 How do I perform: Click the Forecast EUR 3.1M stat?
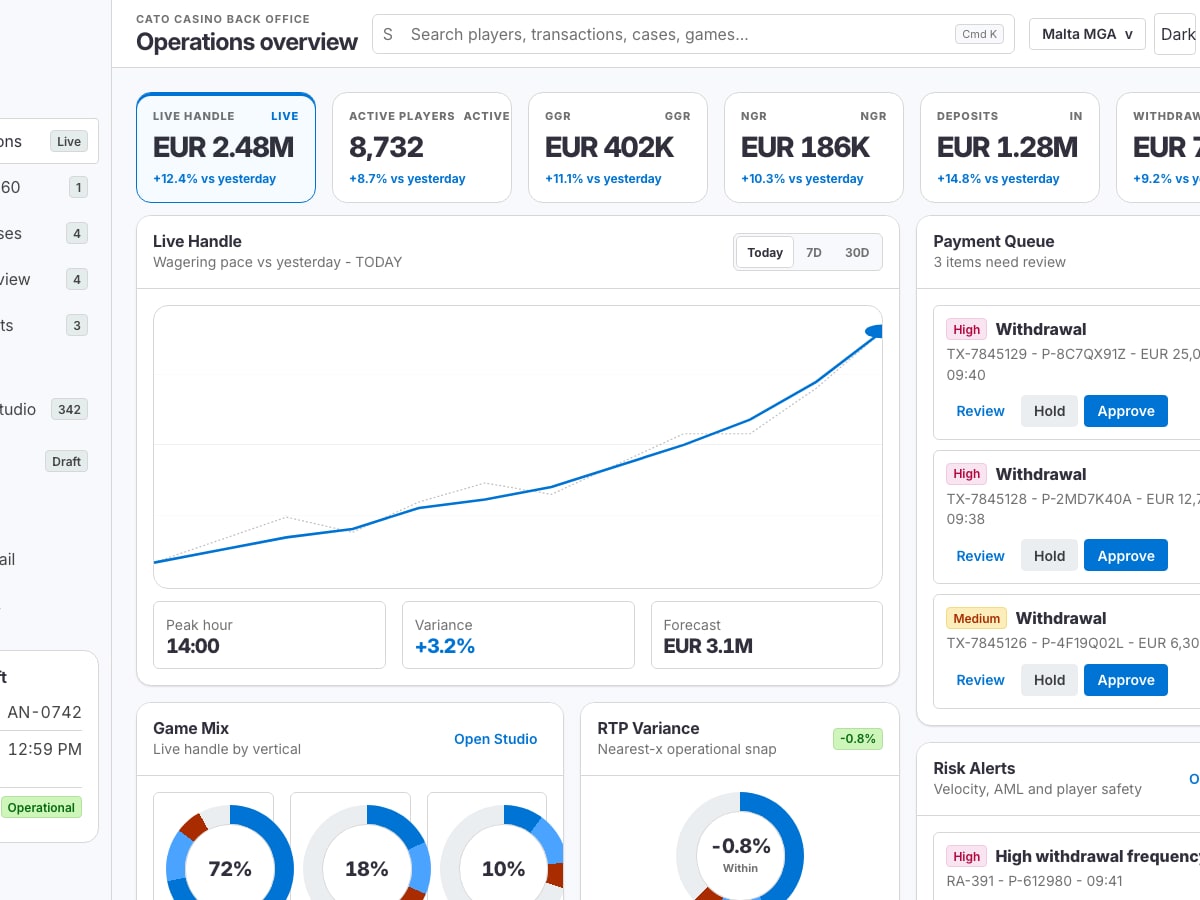pyautogui.click(x=767, y=635)
